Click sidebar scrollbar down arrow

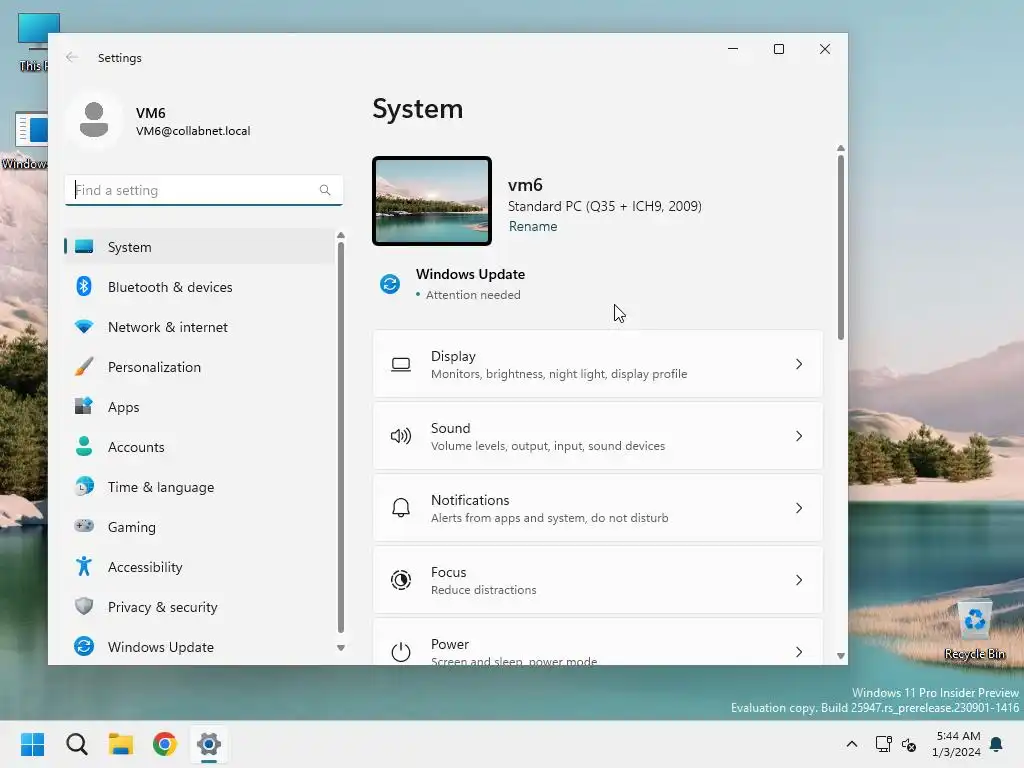coord(340,648)
